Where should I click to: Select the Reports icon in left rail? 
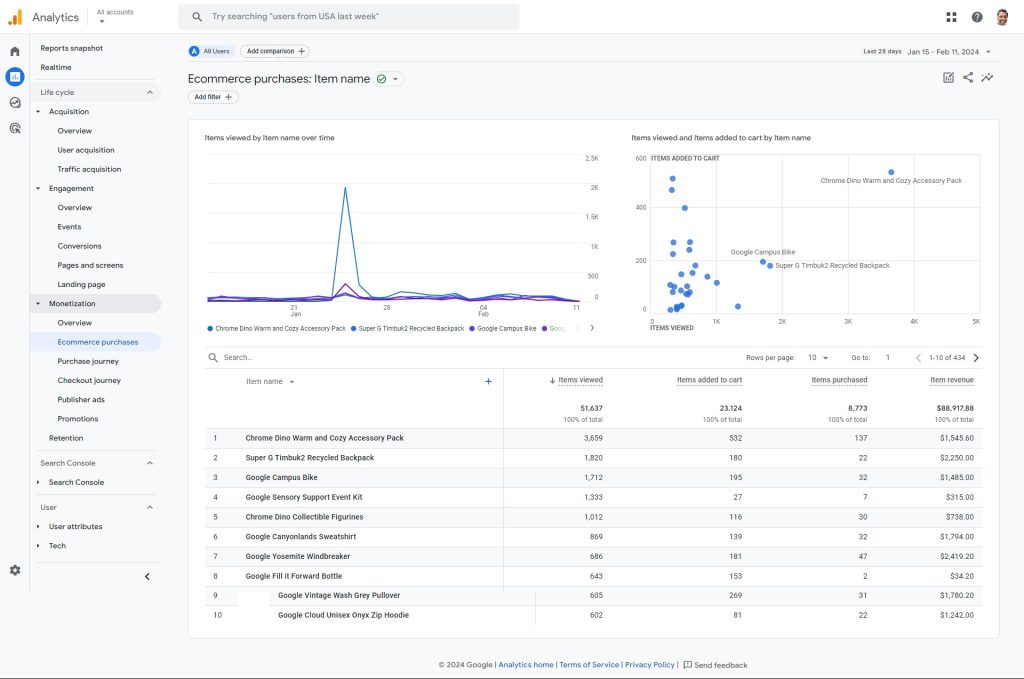14,76
